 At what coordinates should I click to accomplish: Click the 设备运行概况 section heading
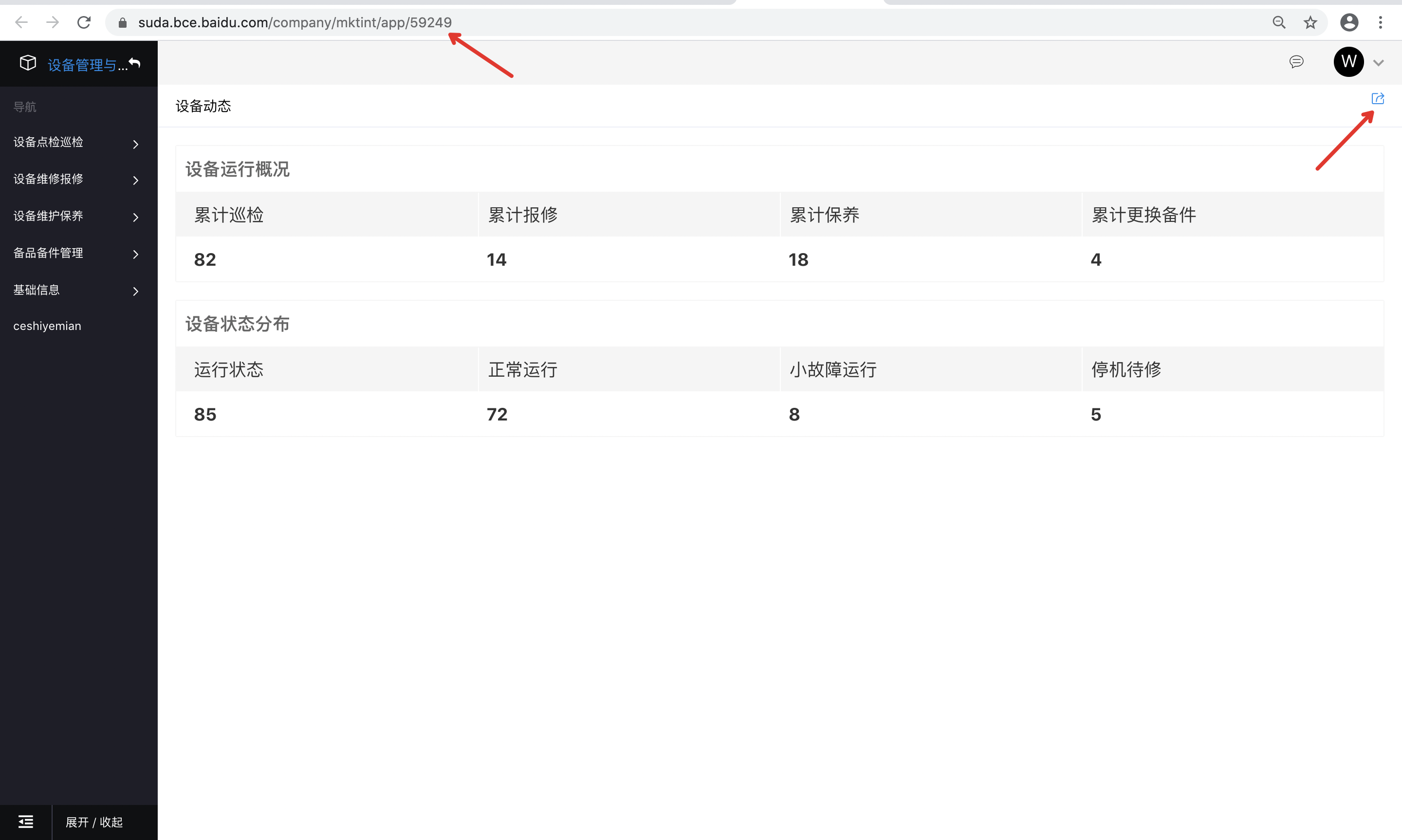click(237, 169)
